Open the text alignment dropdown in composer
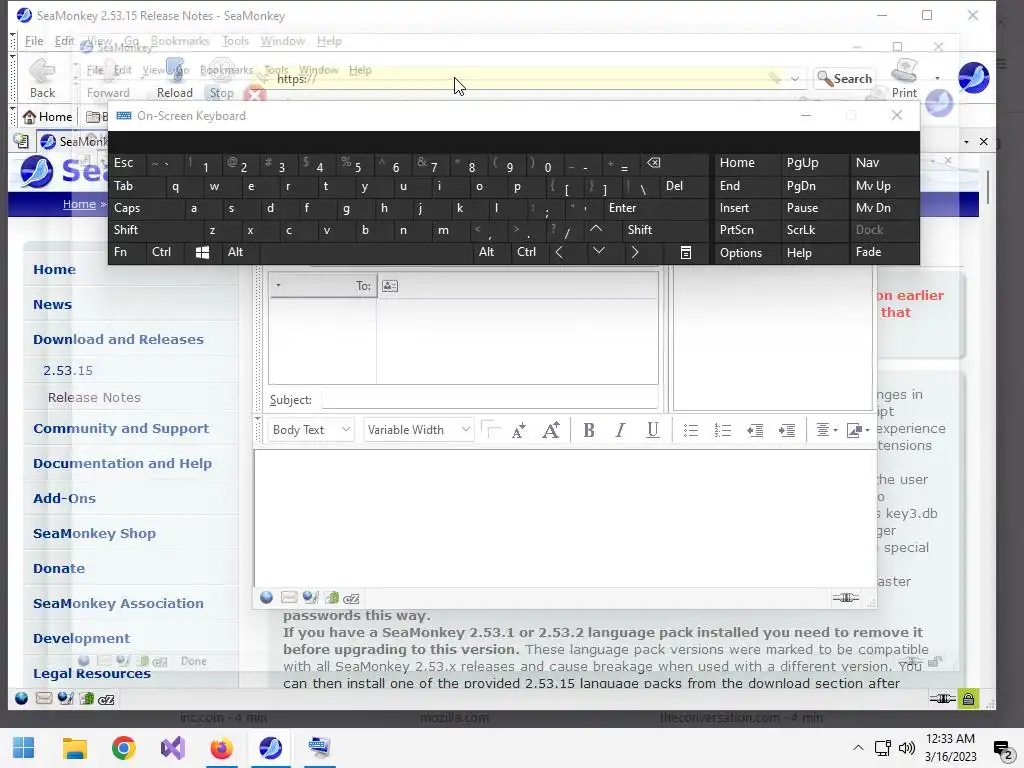The image size is (1024, 768). pyautogui.click(x=826, y=430)
